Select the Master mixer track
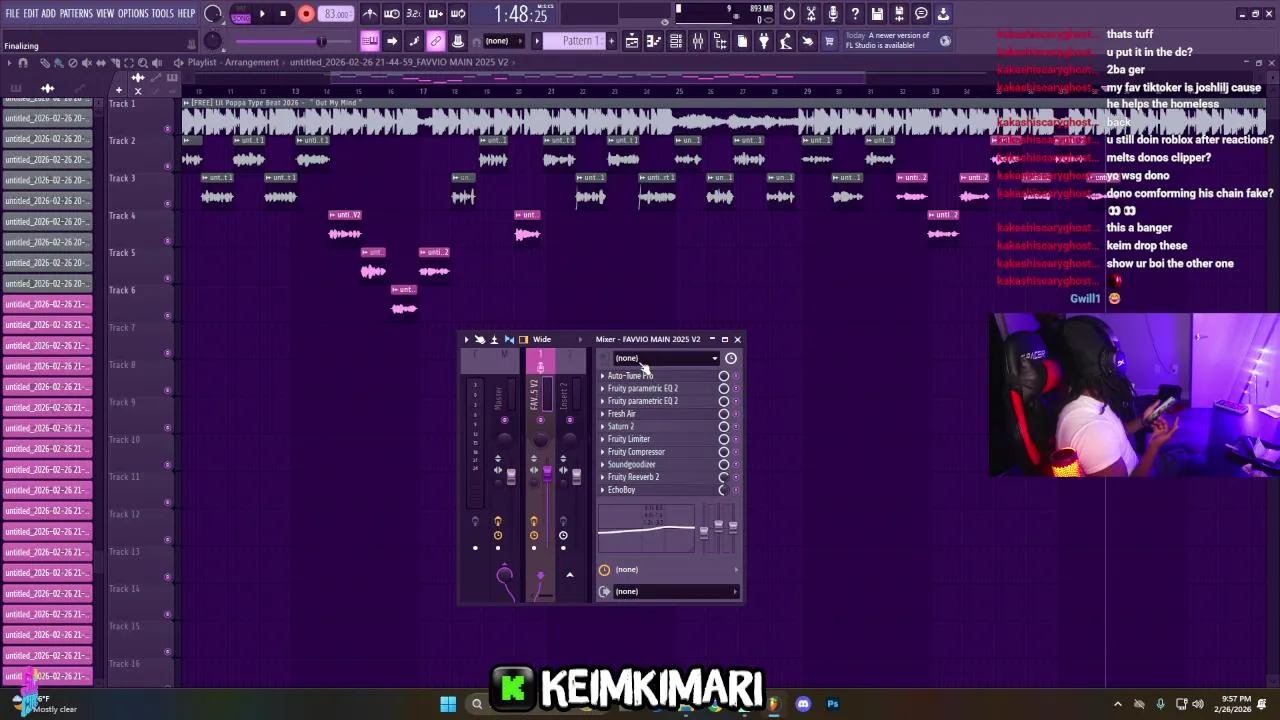The height and width of the screenshot is (720, 1280). coord(498,397)
